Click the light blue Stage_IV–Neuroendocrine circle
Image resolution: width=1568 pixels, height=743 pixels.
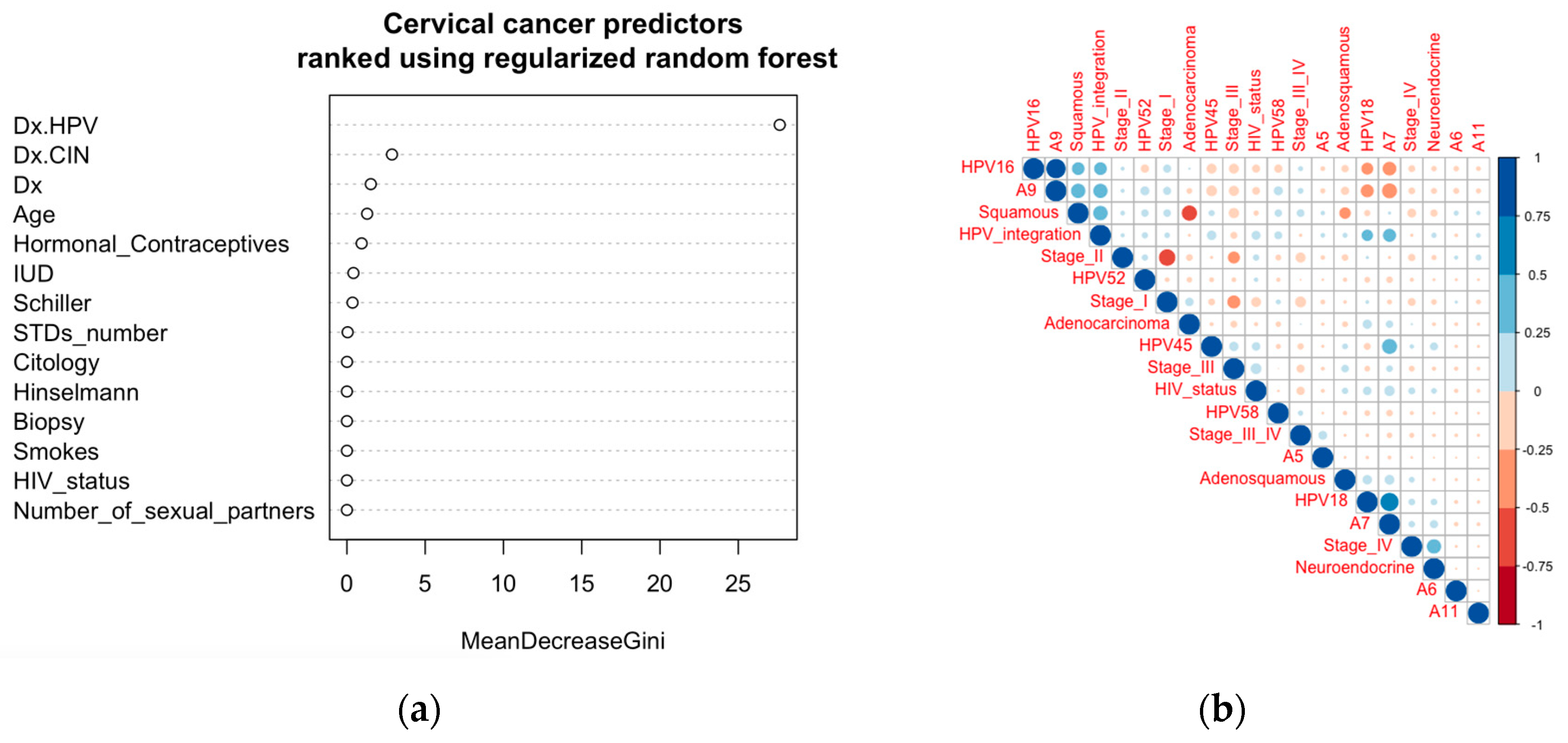pyautogui.click(x=1433, y=546)
